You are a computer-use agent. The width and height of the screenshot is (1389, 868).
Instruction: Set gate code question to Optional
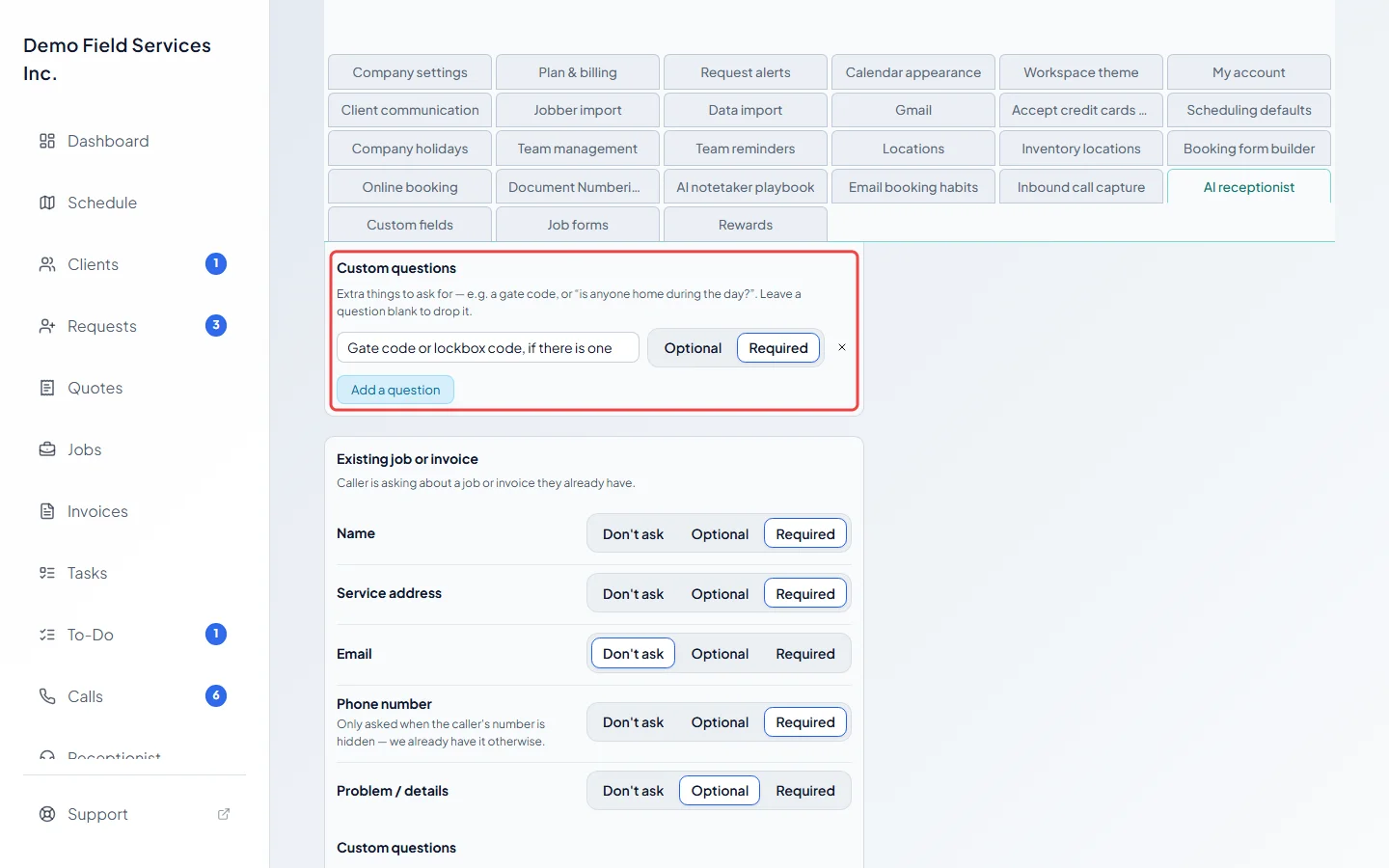[x=693, y=348]
